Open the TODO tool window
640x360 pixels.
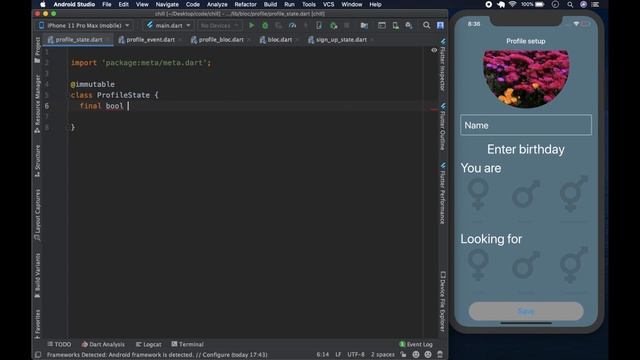click(60, 344)
